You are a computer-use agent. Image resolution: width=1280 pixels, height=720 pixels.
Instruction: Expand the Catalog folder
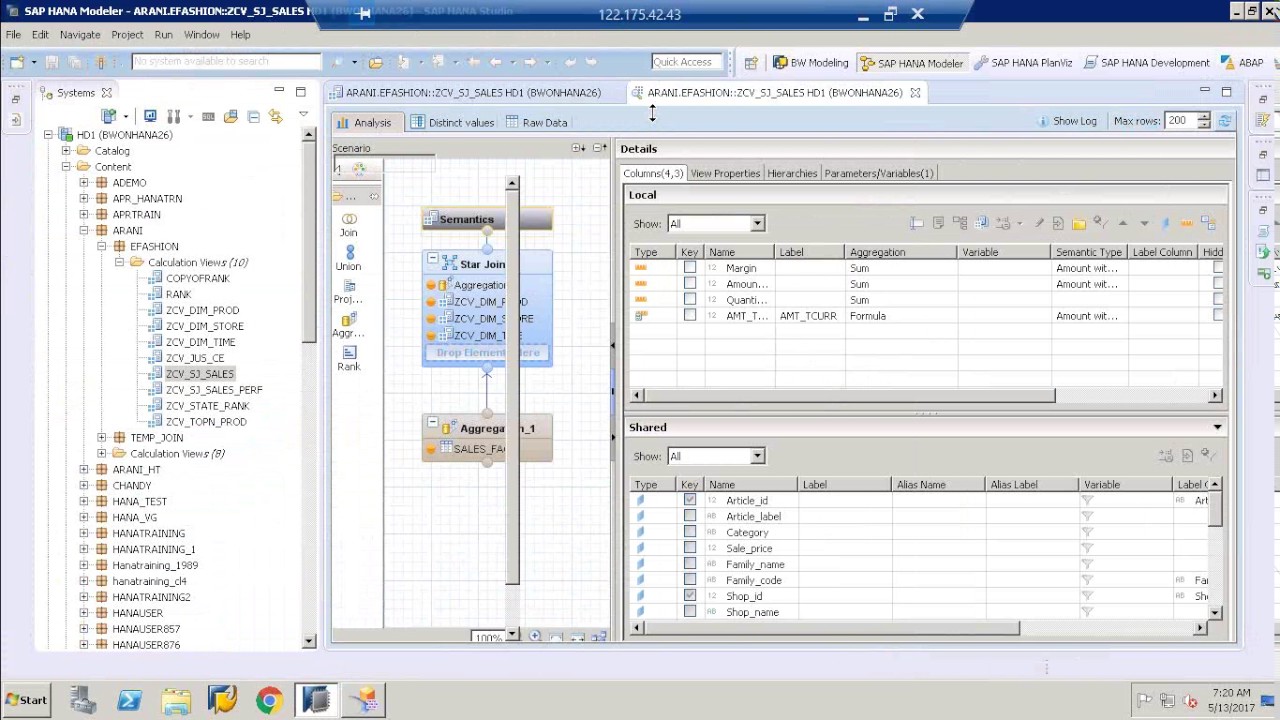(x=66, y=151)
